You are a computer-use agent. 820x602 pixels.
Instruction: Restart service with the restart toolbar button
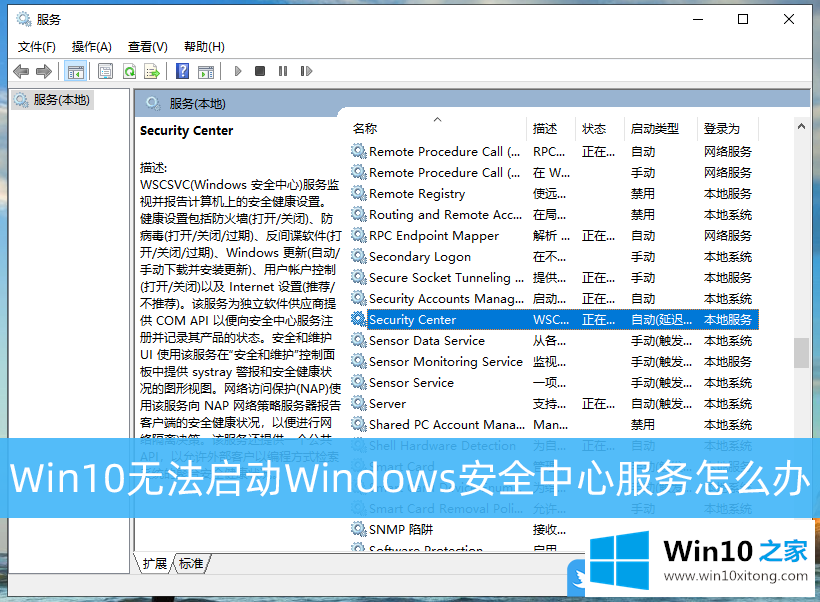(306, 71)
